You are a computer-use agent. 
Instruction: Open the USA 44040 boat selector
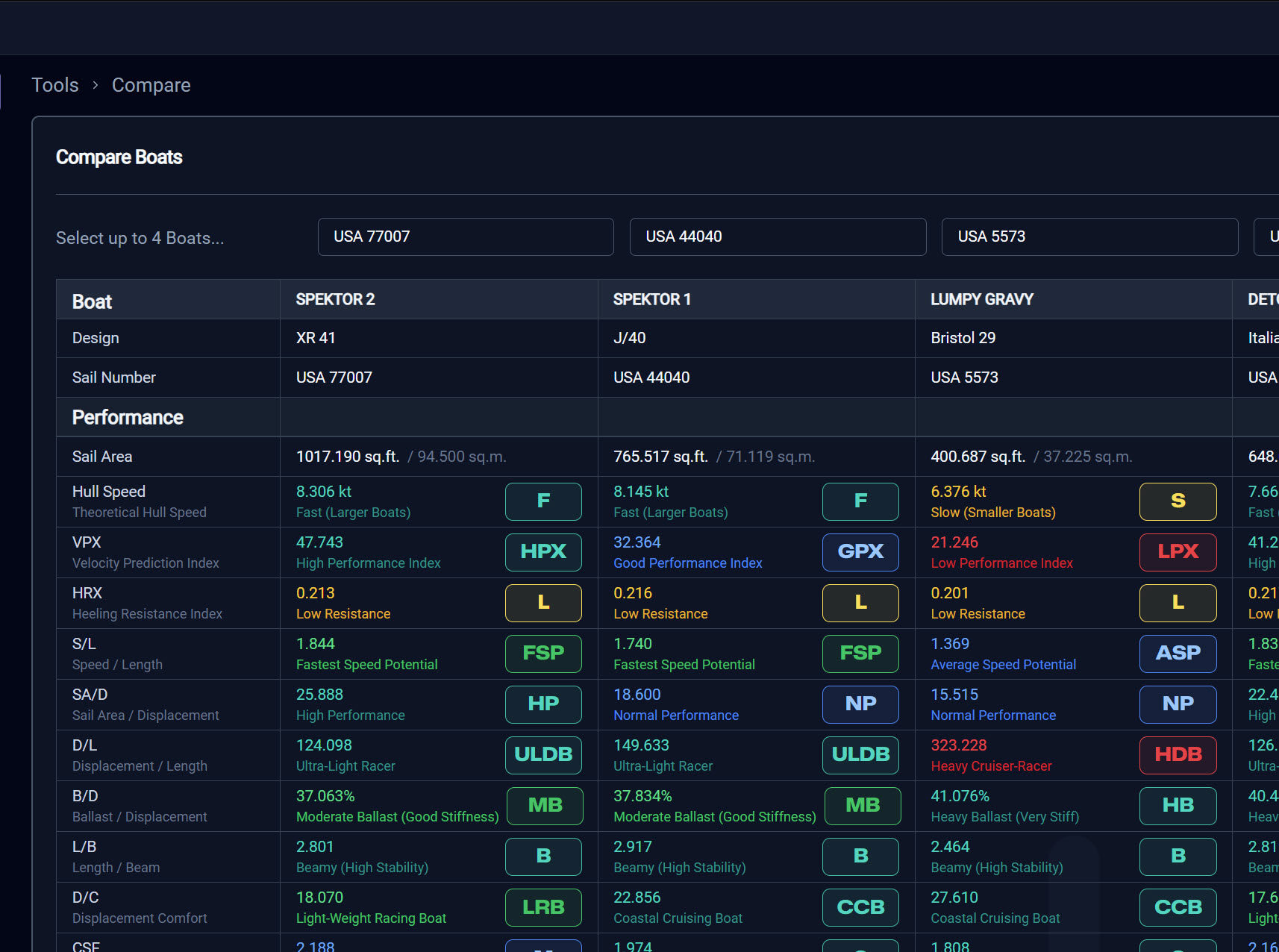pos(778,237)
